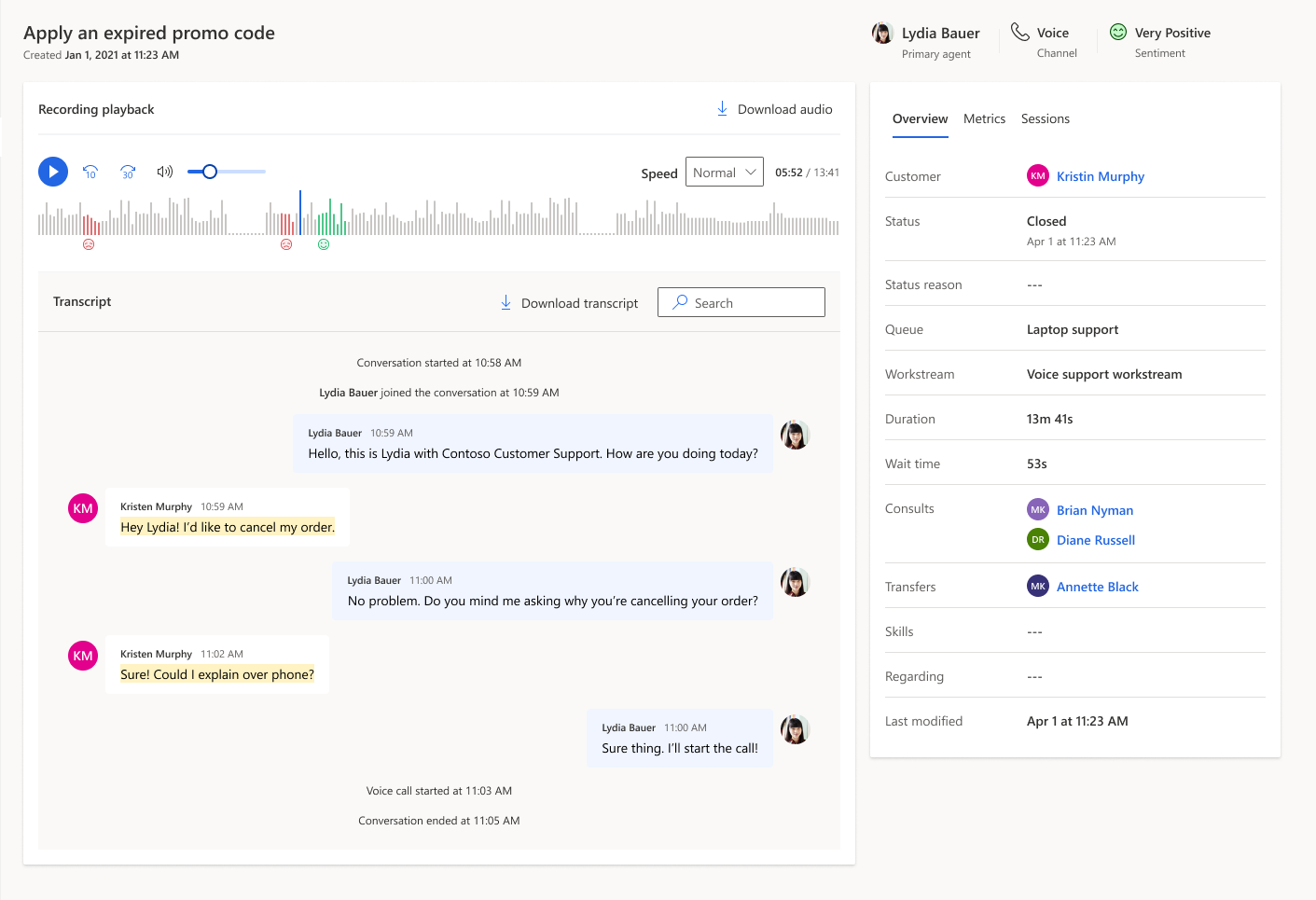Switch to the Metrics tab
The width and height of the screenshot is (1316, 900).
click(x=984, y=118)
